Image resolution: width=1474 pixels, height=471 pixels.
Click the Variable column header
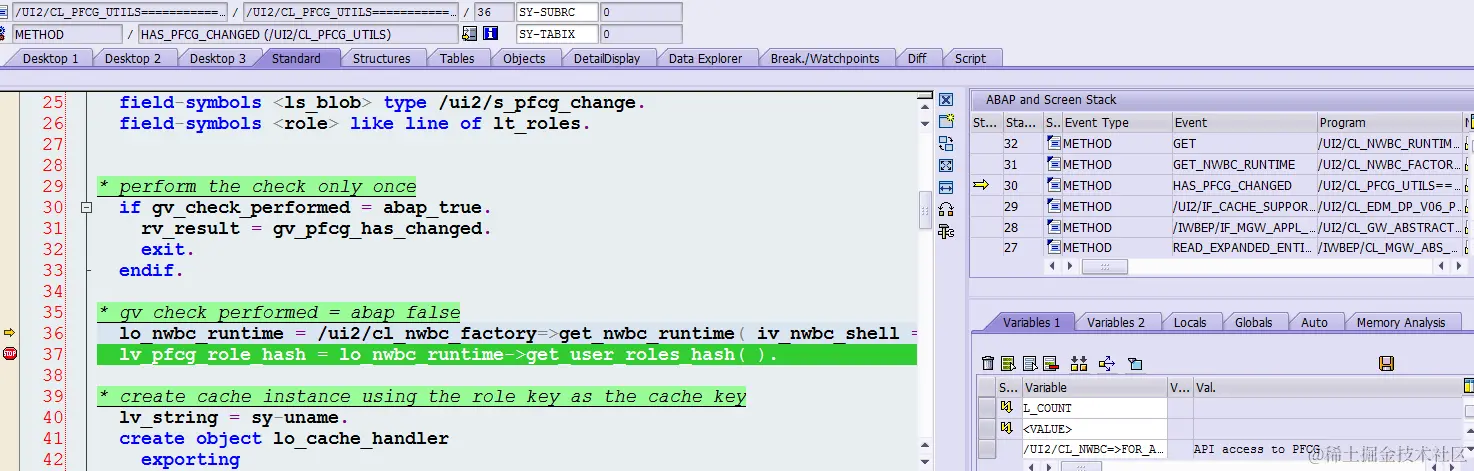(x=1094, y=387)
